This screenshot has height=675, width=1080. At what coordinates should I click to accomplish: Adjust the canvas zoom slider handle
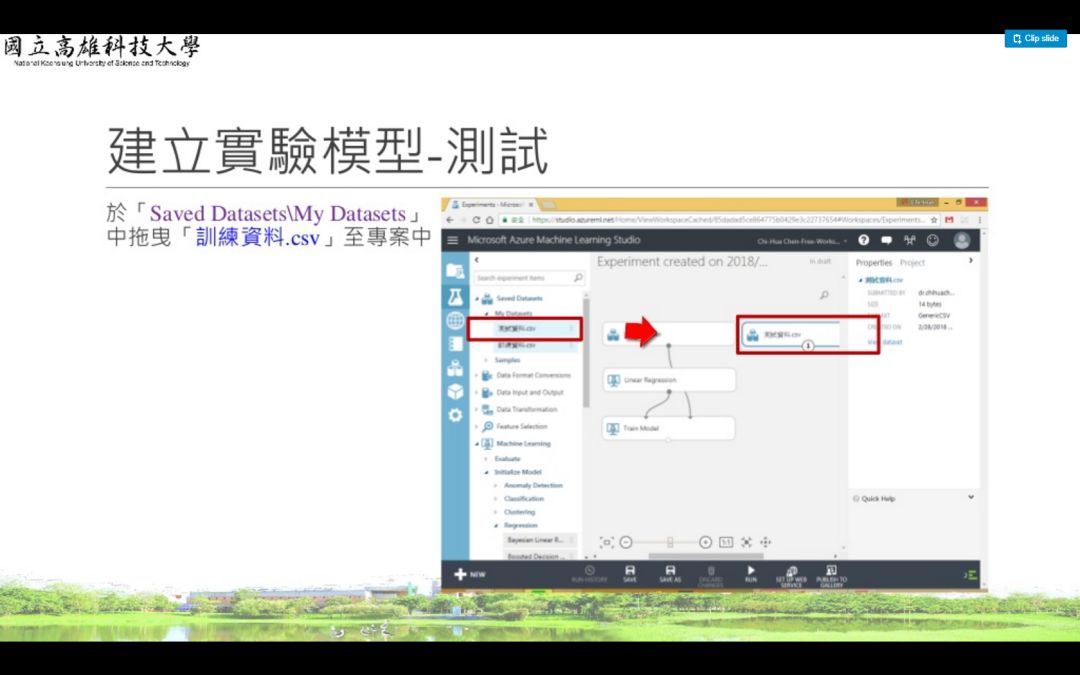click(669, 542)
